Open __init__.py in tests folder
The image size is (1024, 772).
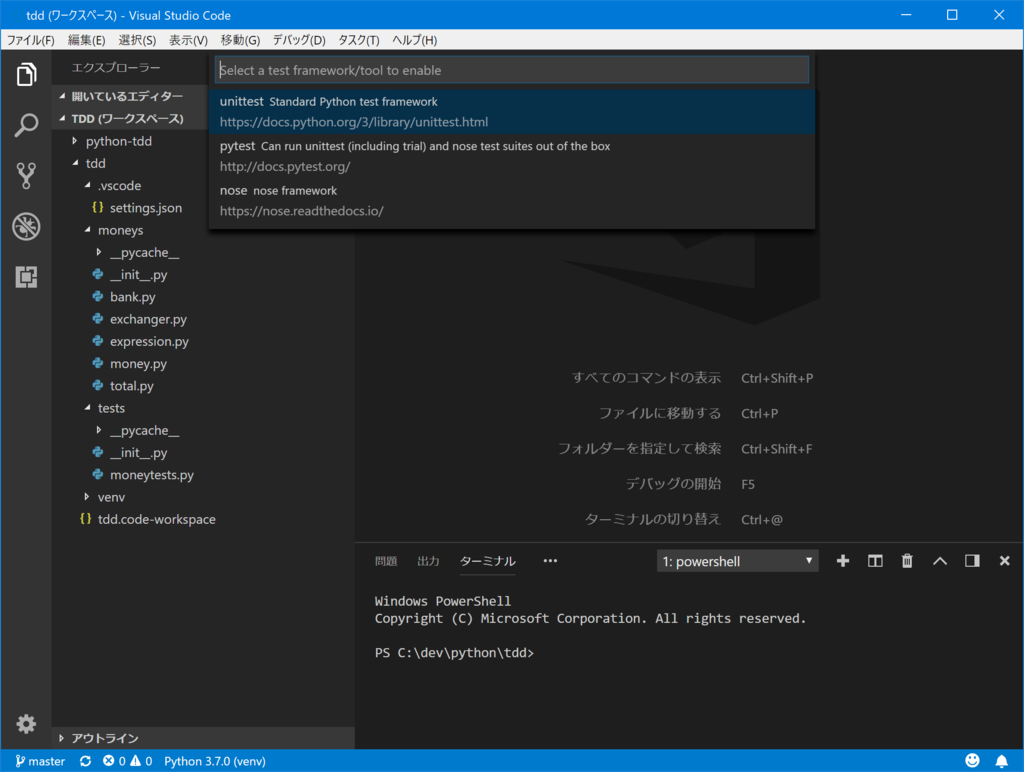(x=138, y=453)
